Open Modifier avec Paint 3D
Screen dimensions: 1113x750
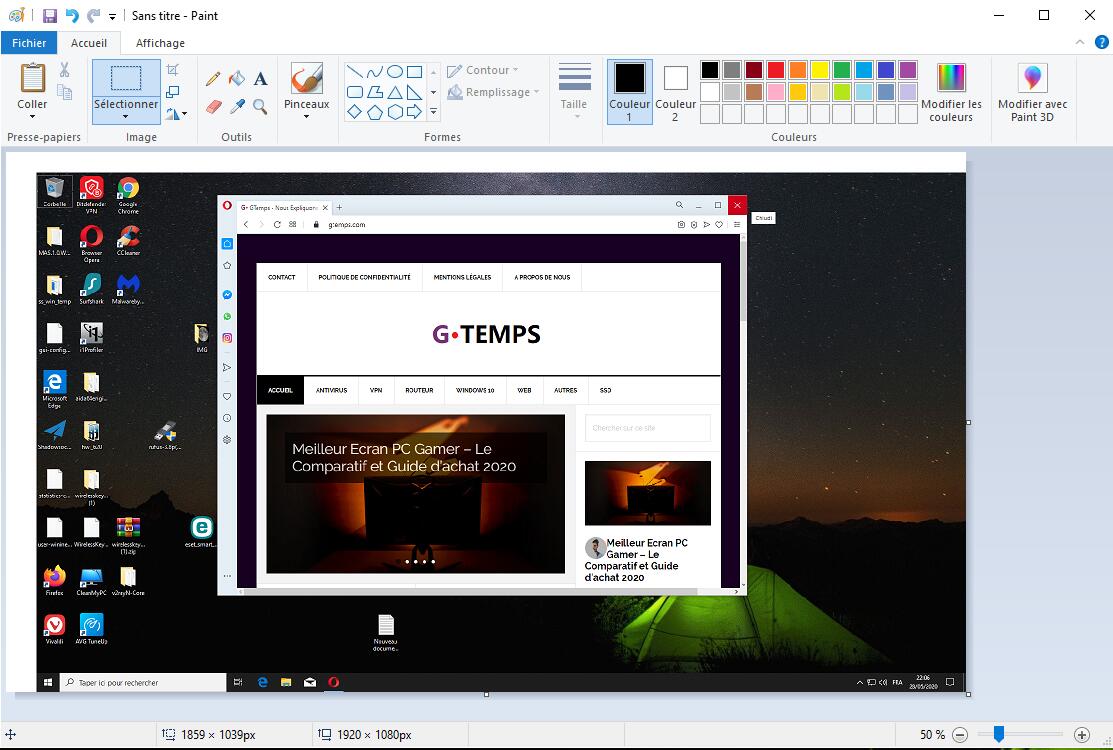pyautogui.click(x=1032, y=92)
